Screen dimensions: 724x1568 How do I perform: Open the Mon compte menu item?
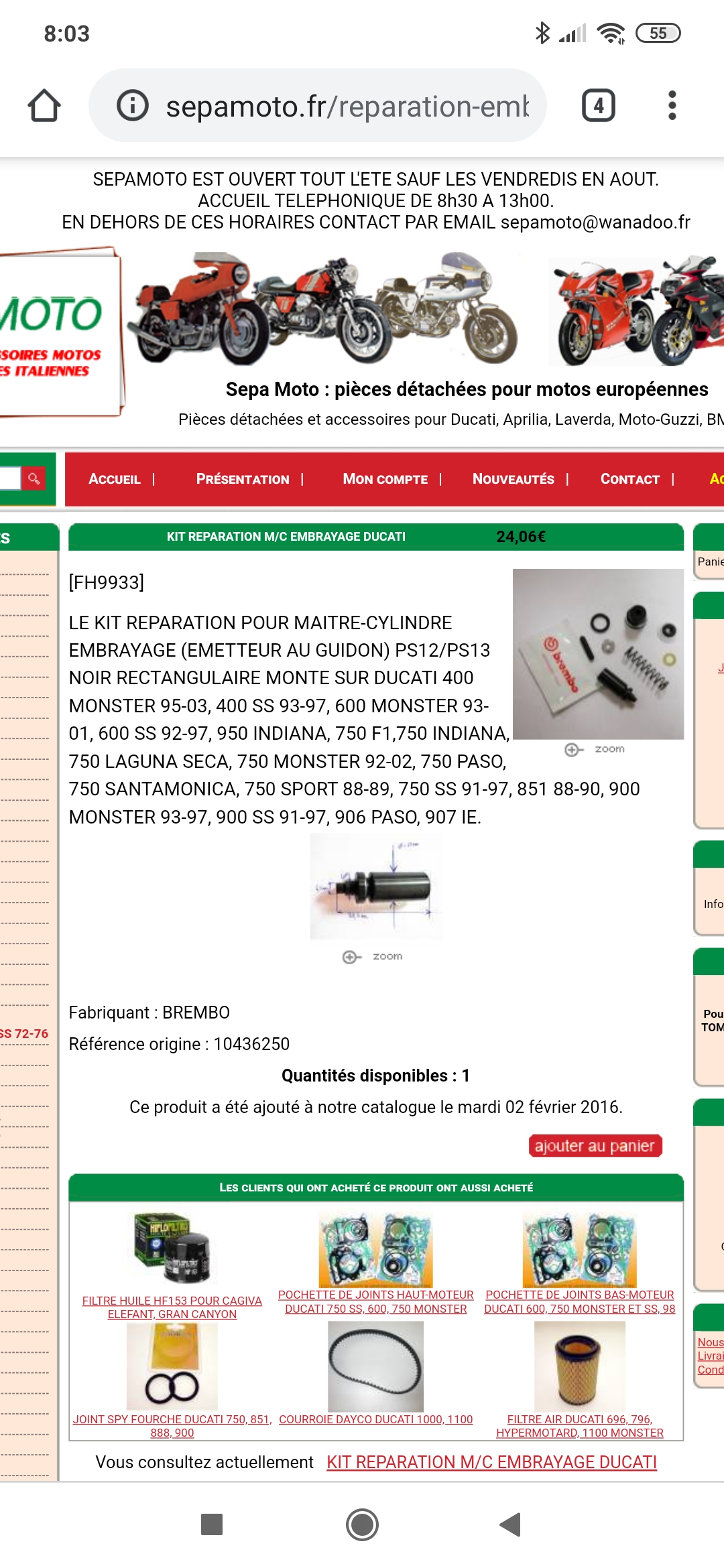[x=385, y=479]
